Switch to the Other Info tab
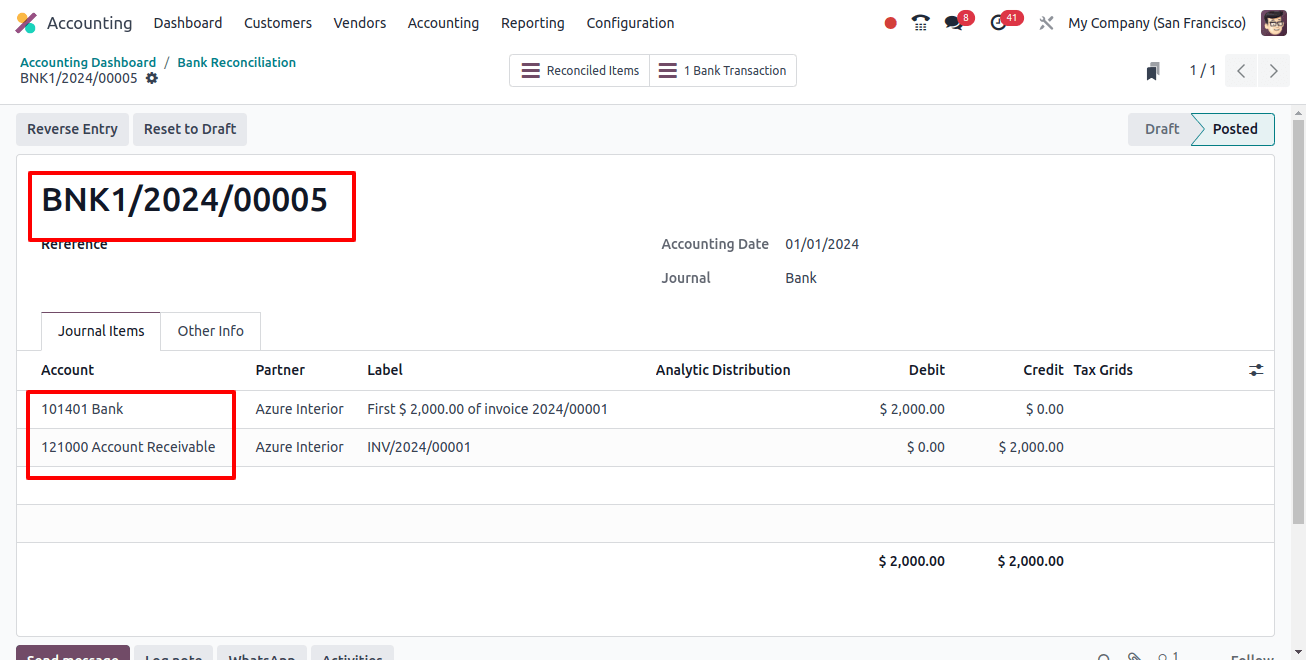This screenshot has width=1306, height=660. coord(211,331)
